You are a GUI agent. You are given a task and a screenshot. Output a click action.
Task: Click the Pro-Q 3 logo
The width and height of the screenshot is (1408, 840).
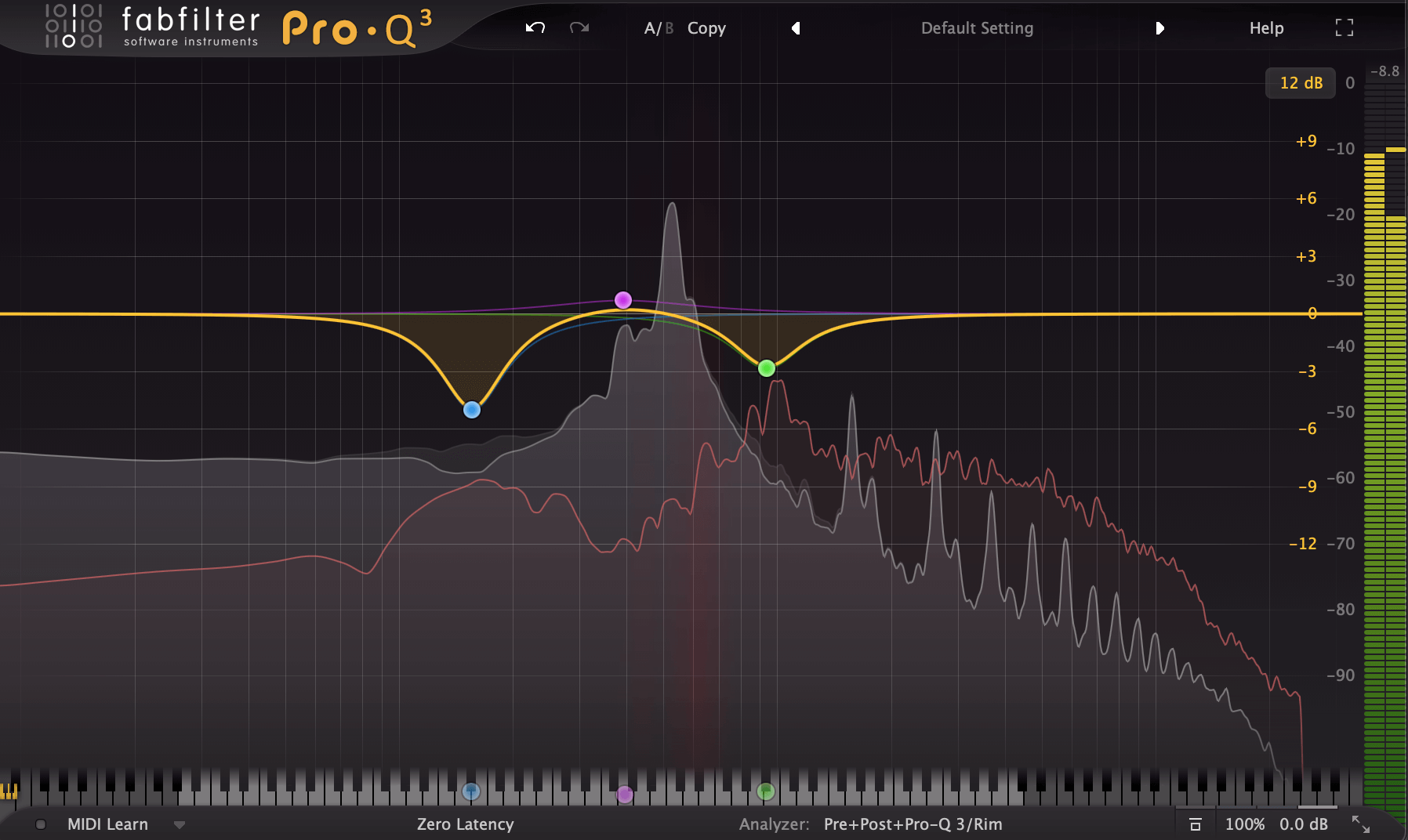[353, 26]
